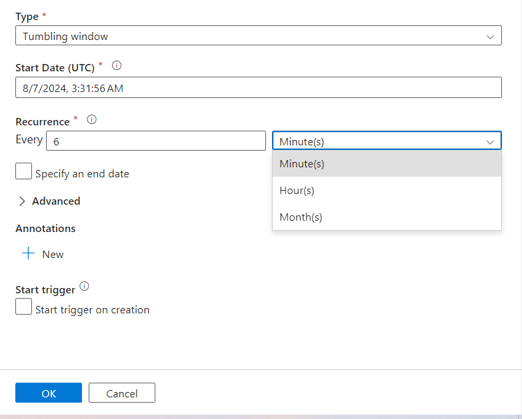Add a New annotation
The width and height of the screenshot is (522, 419).
pos(43,254)
